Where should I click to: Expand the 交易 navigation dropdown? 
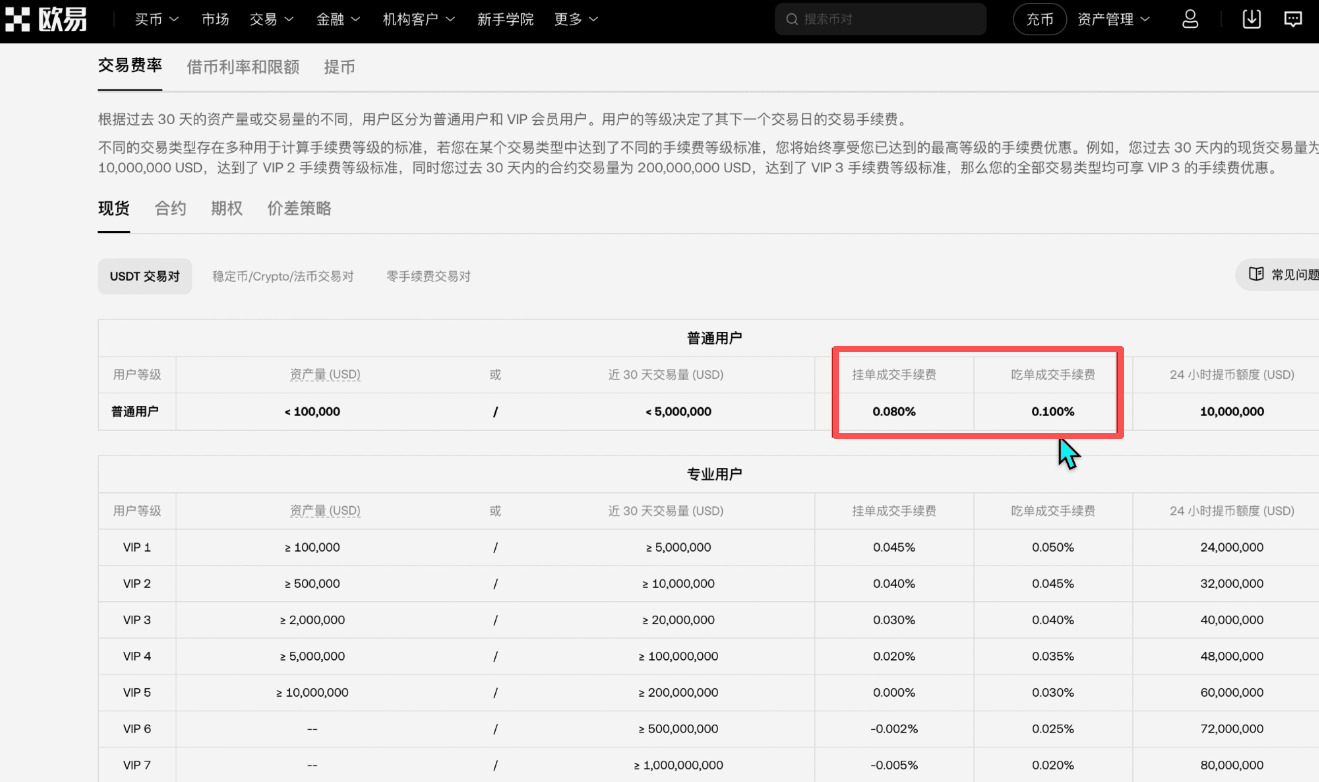271,18
